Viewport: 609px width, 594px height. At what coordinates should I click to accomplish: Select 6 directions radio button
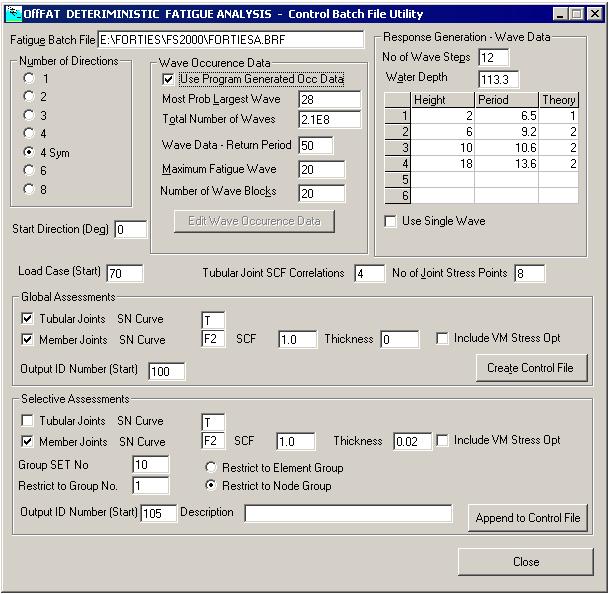pyautogui.click(x=29, y=170)
